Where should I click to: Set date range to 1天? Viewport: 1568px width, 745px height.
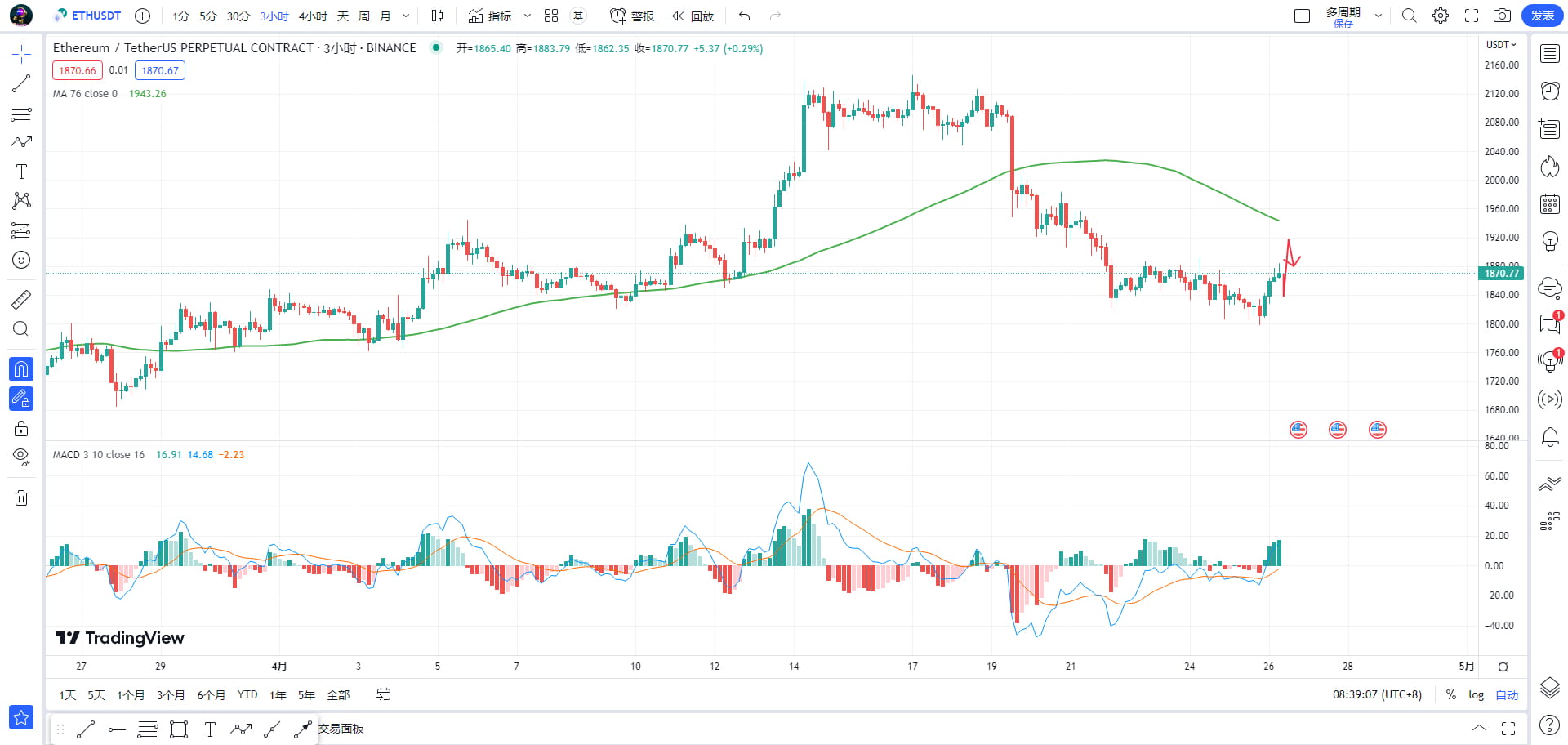[x=68, y=695]
